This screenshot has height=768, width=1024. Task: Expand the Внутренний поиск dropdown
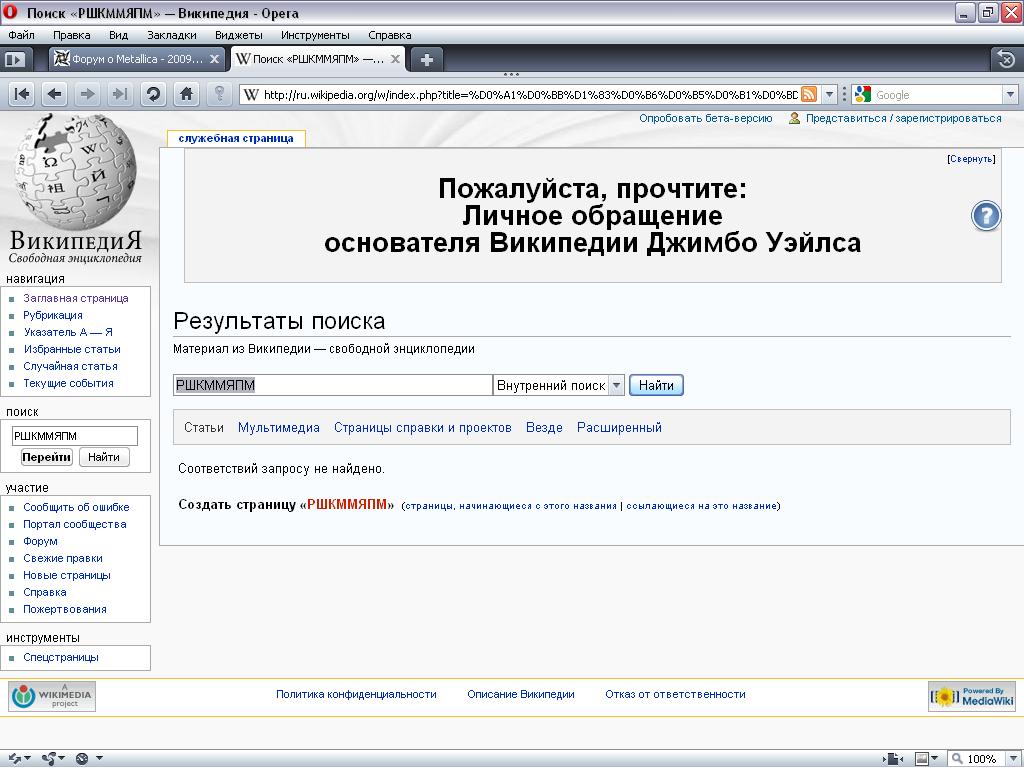pyautogui.click(x=616, y=385)
